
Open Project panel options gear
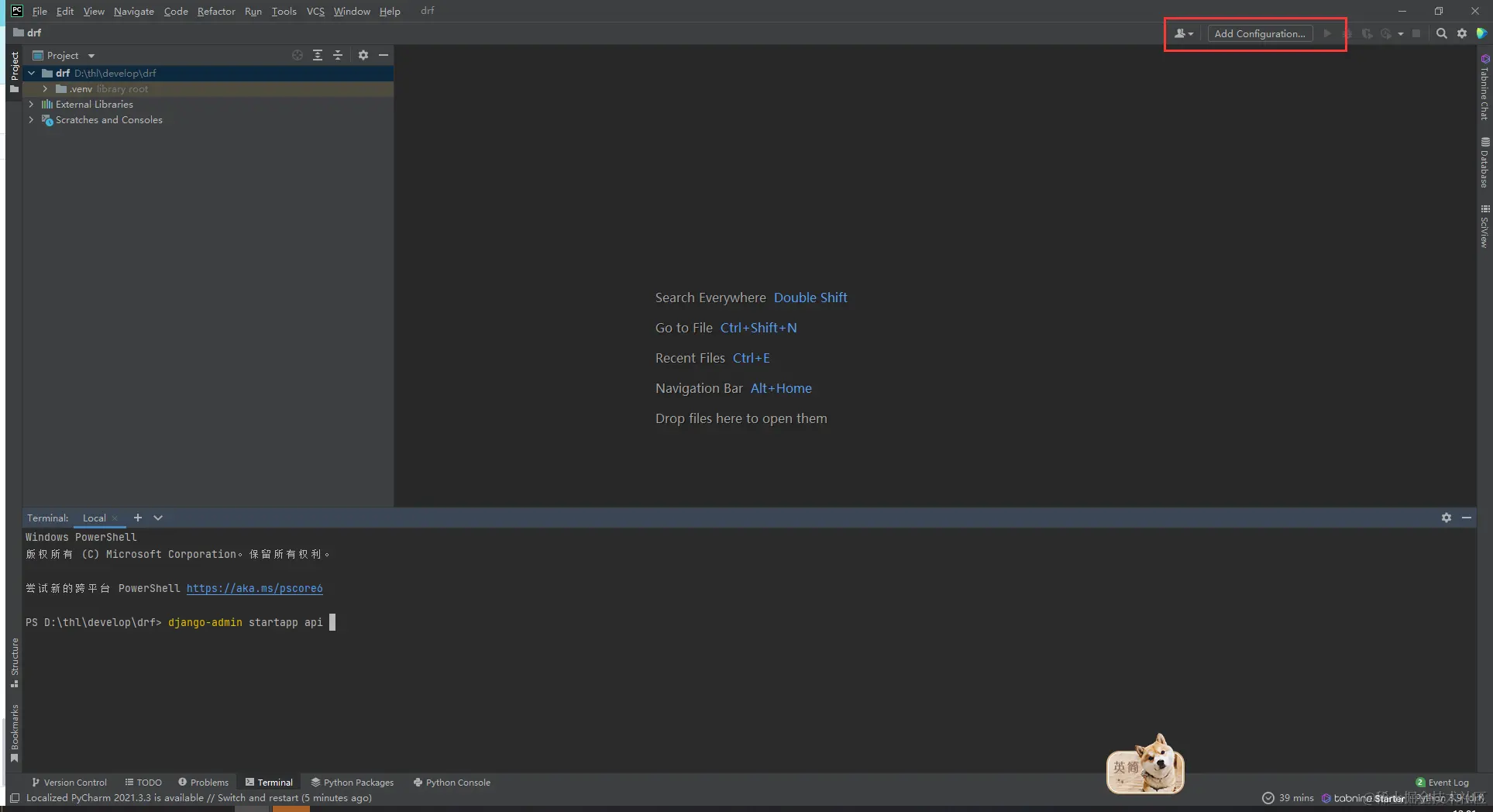(x=363, y=55)
